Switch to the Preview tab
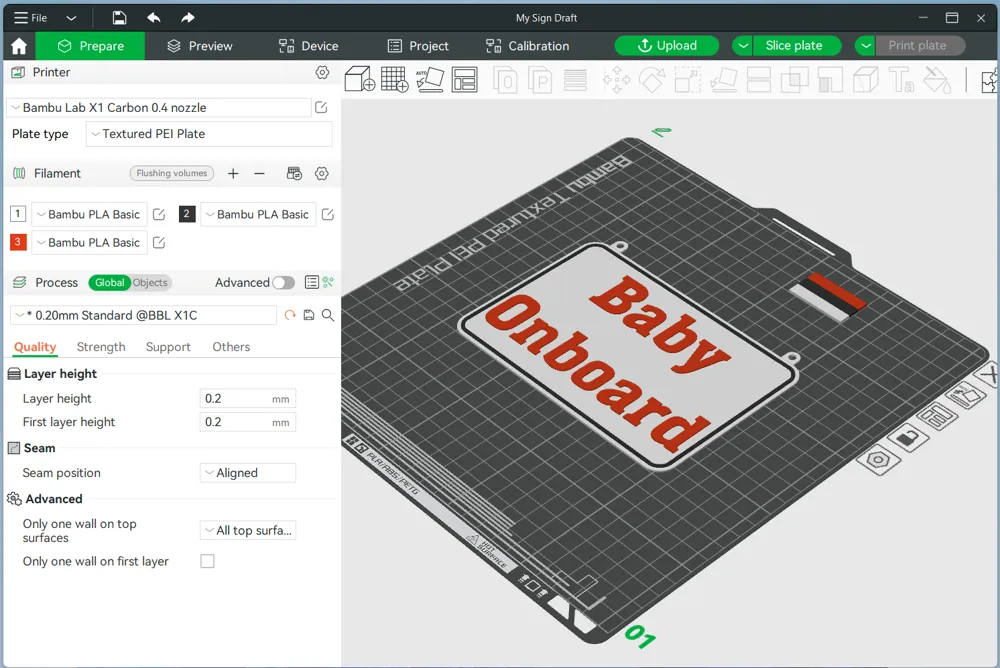Image resolution: width=1000 pixels, height=668 pixels. pos(200,46)
